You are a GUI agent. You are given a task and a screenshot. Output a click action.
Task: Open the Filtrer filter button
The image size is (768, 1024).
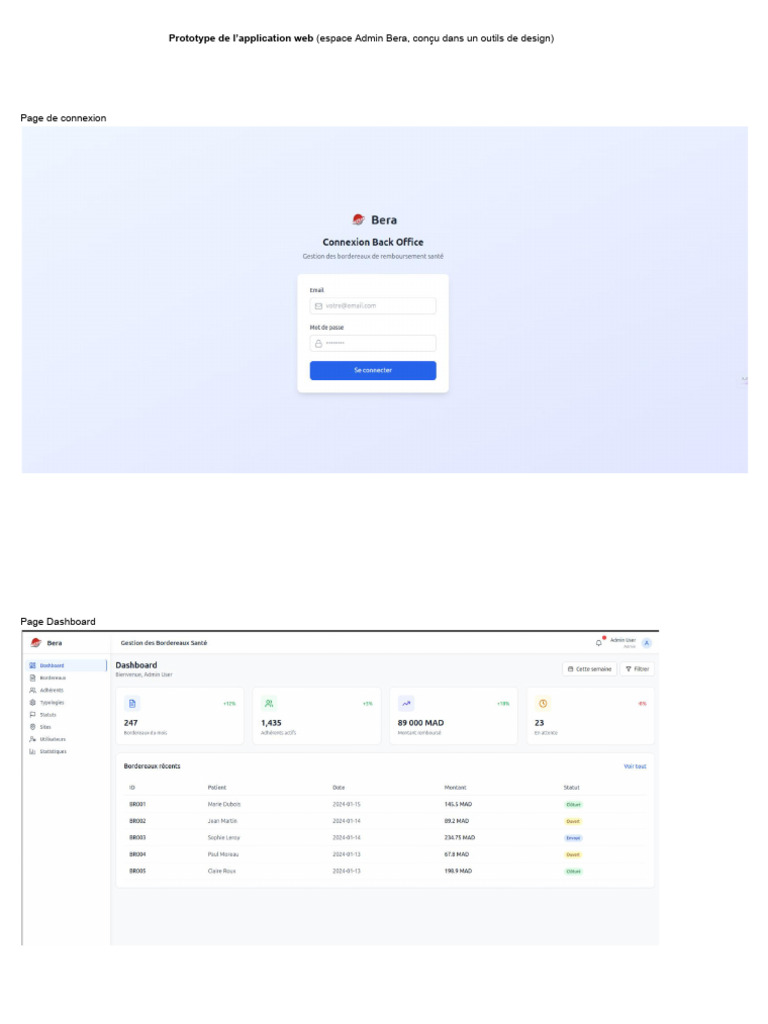(637, 669)
